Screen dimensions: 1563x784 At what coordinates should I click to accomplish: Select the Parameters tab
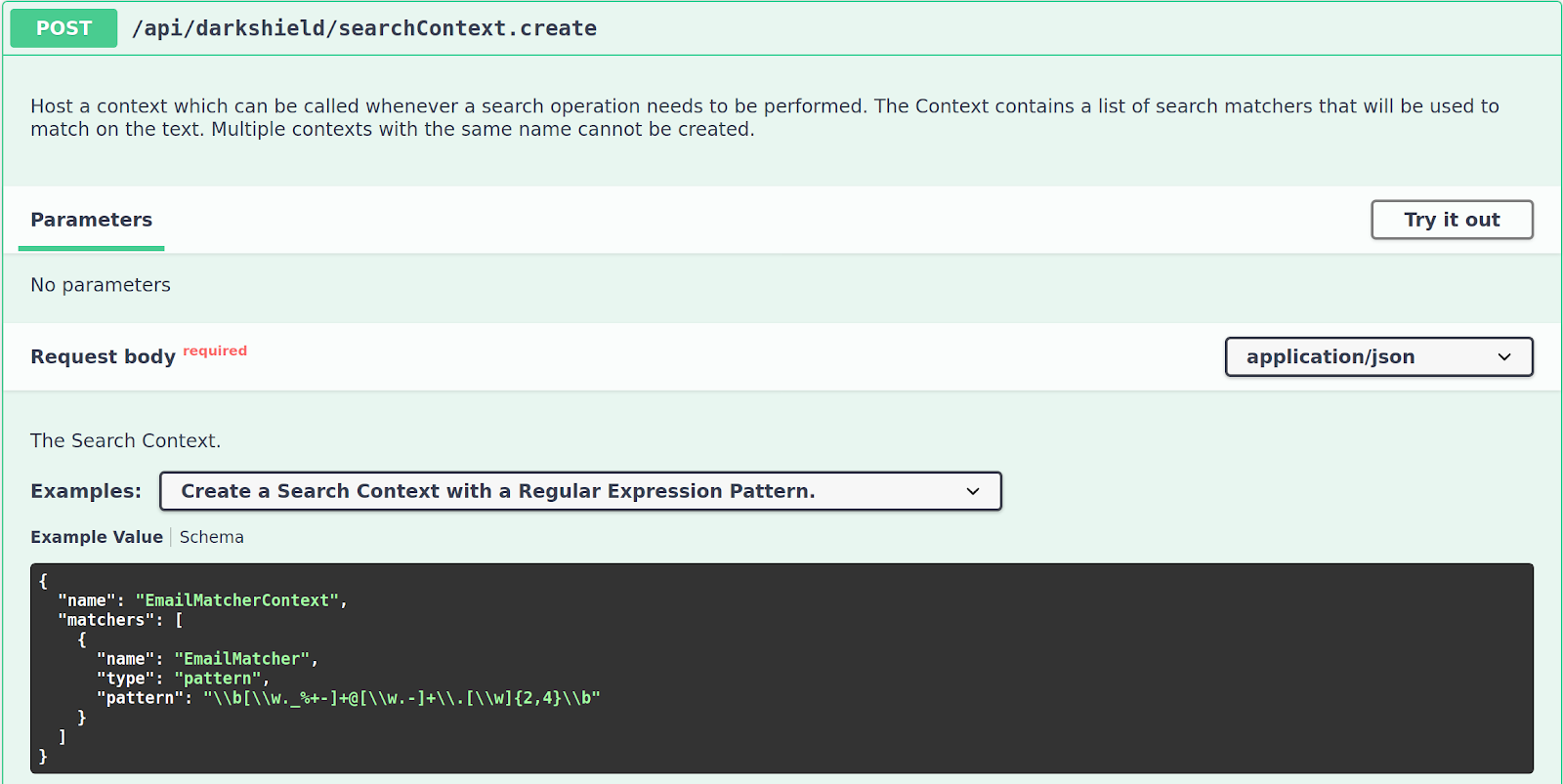91,221
